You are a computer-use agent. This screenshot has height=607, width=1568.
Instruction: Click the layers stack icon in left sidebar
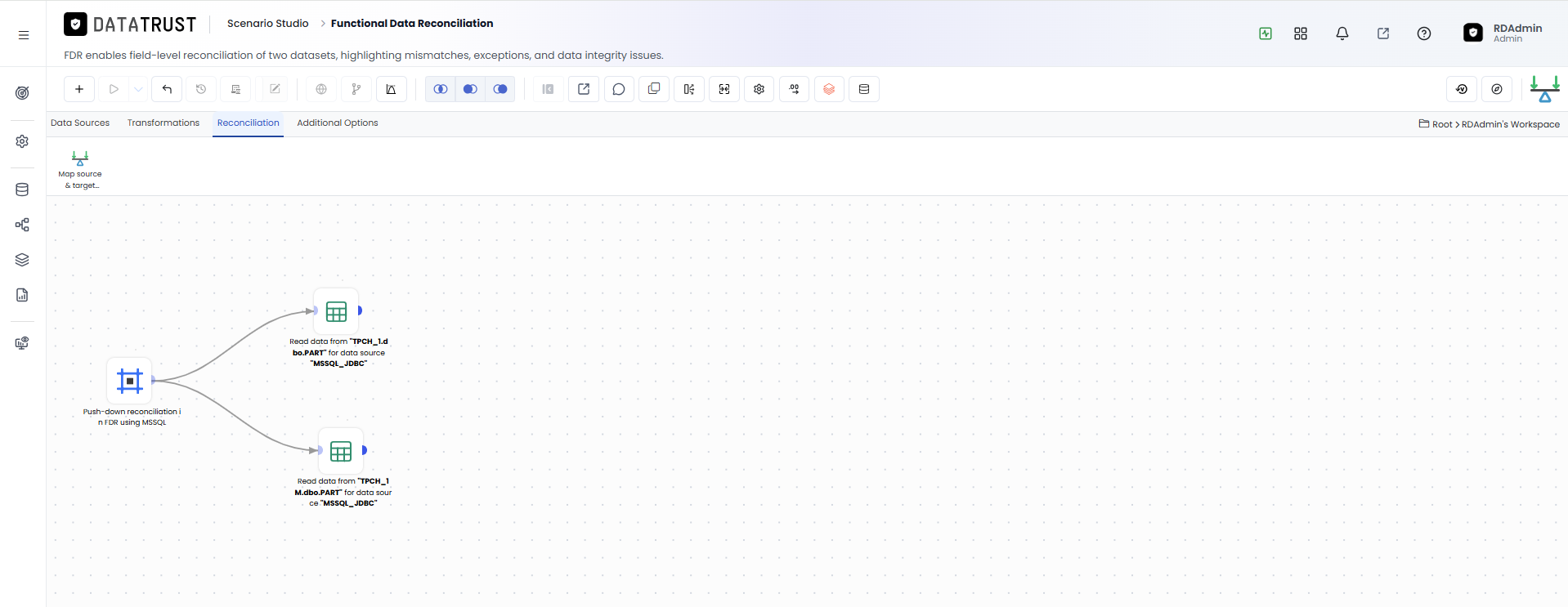click(x=22, y=260)
